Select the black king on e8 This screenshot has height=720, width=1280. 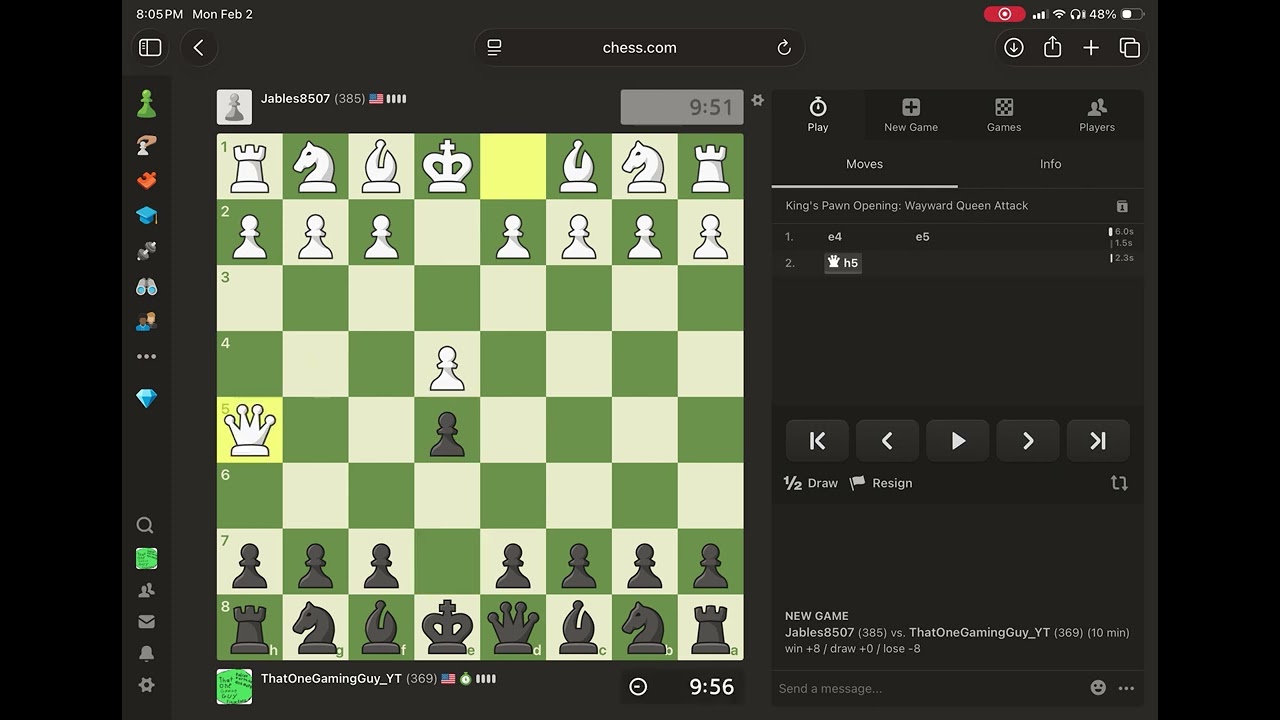pos(447,627)
